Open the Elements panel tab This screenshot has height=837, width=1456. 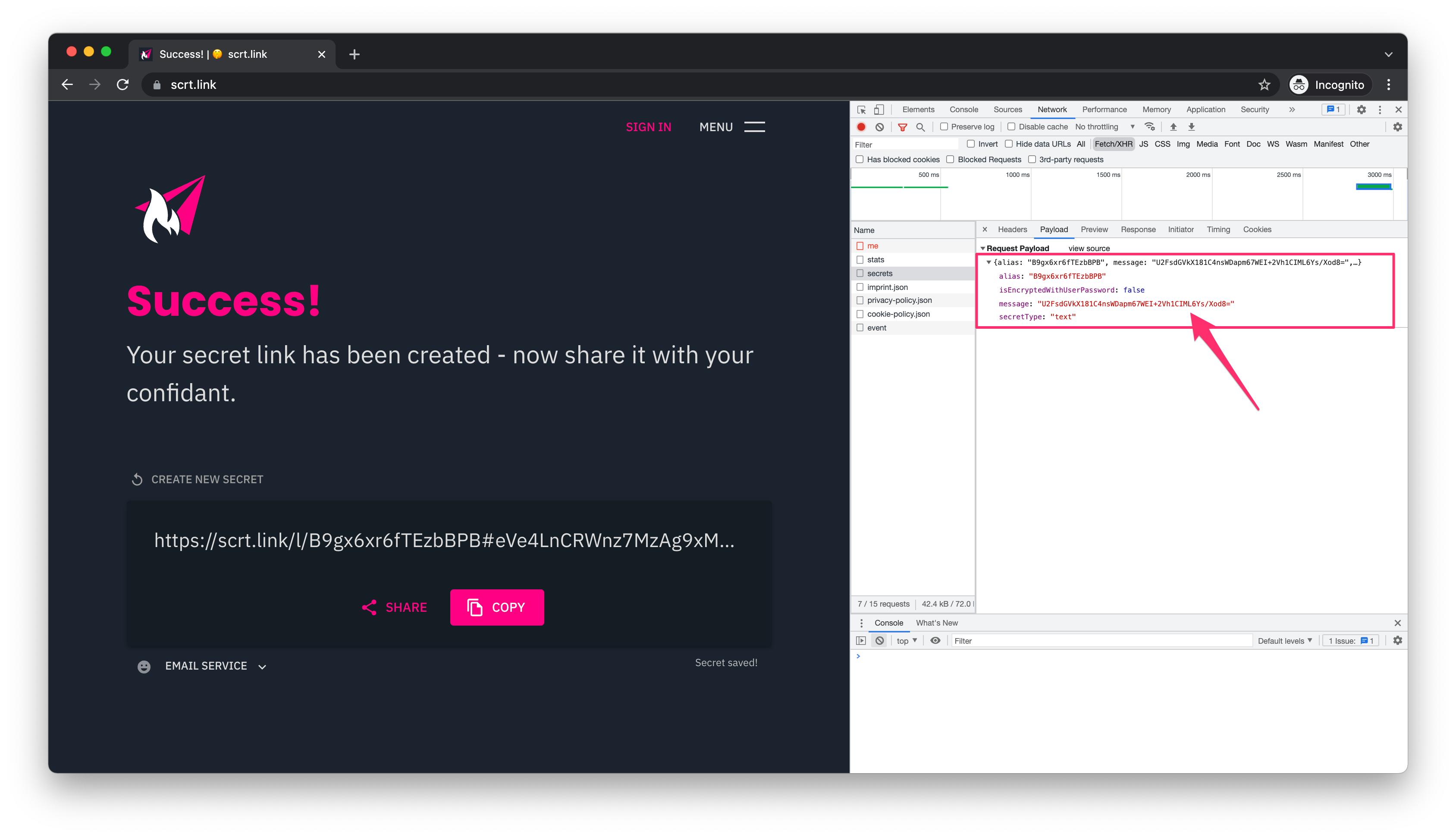coord(918,109)
